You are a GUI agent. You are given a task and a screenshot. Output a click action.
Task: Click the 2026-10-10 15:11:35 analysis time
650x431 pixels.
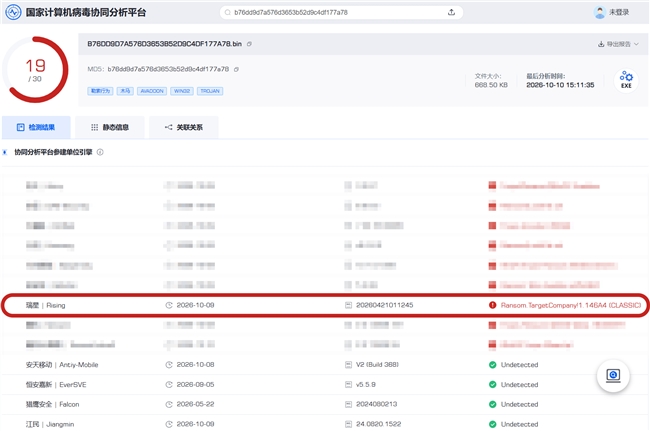pyautogui.click(x=560, y=85)
